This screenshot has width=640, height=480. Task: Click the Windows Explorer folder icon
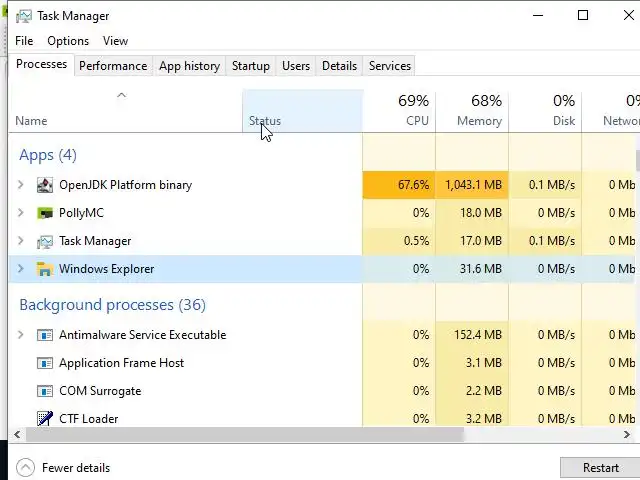(44, 269)
